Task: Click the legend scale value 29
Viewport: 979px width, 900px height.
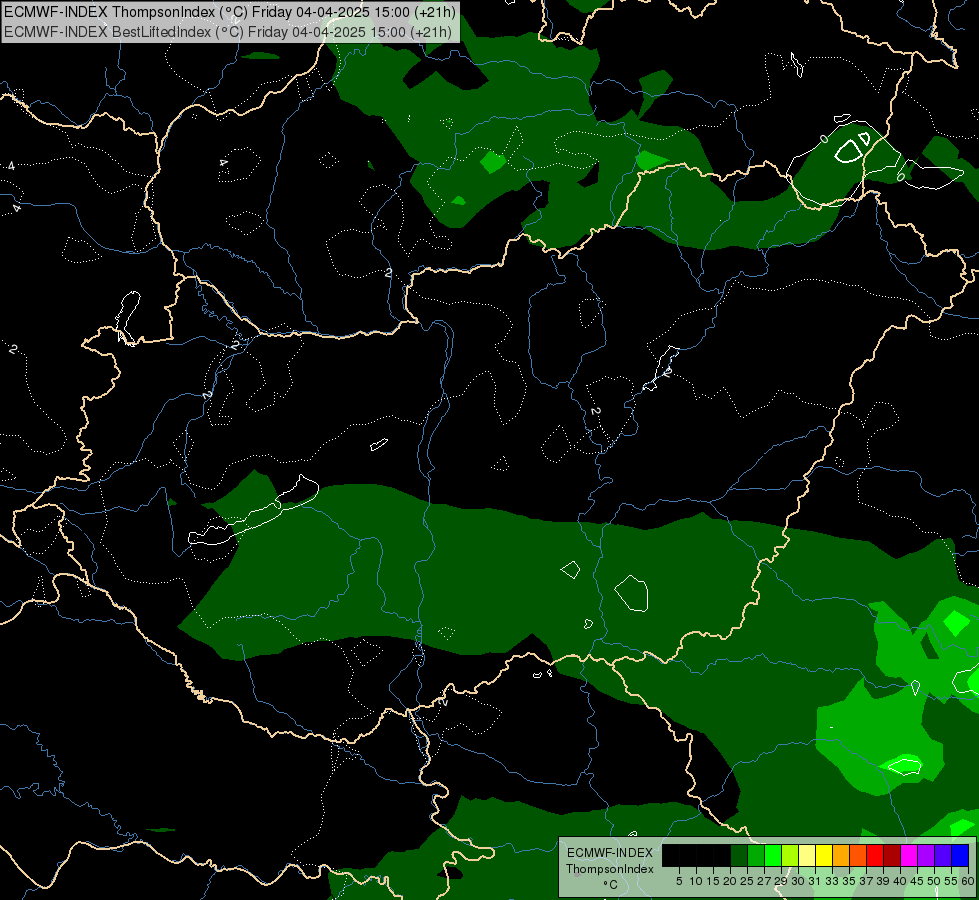Action: click(x=780, y=881)
